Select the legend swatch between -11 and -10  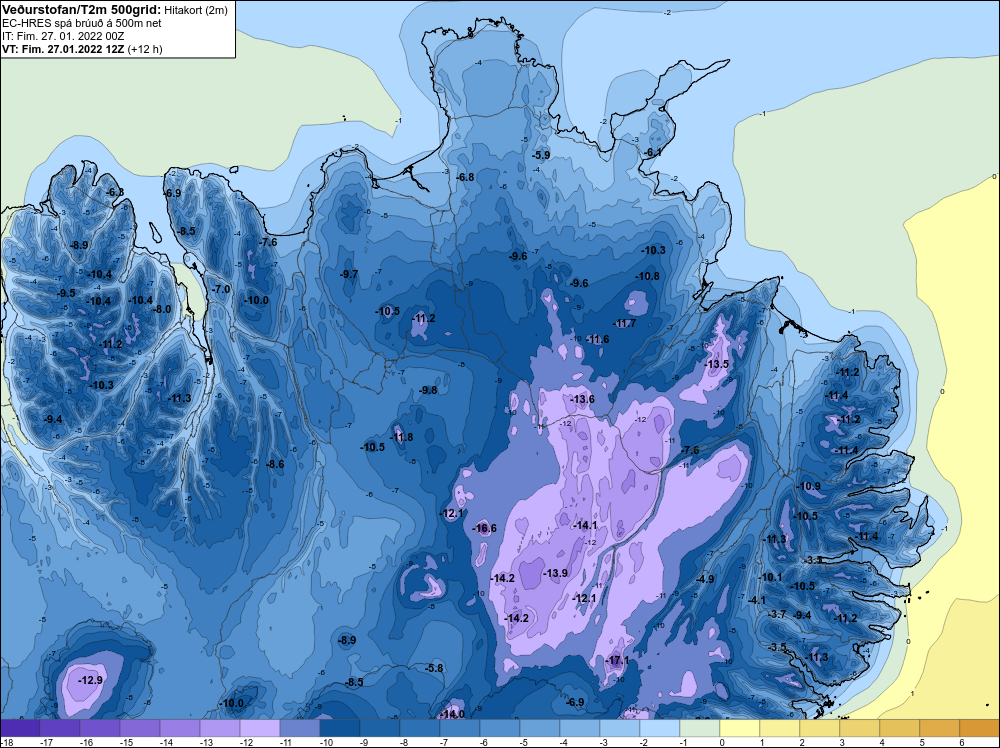click(x=300, y=728)
